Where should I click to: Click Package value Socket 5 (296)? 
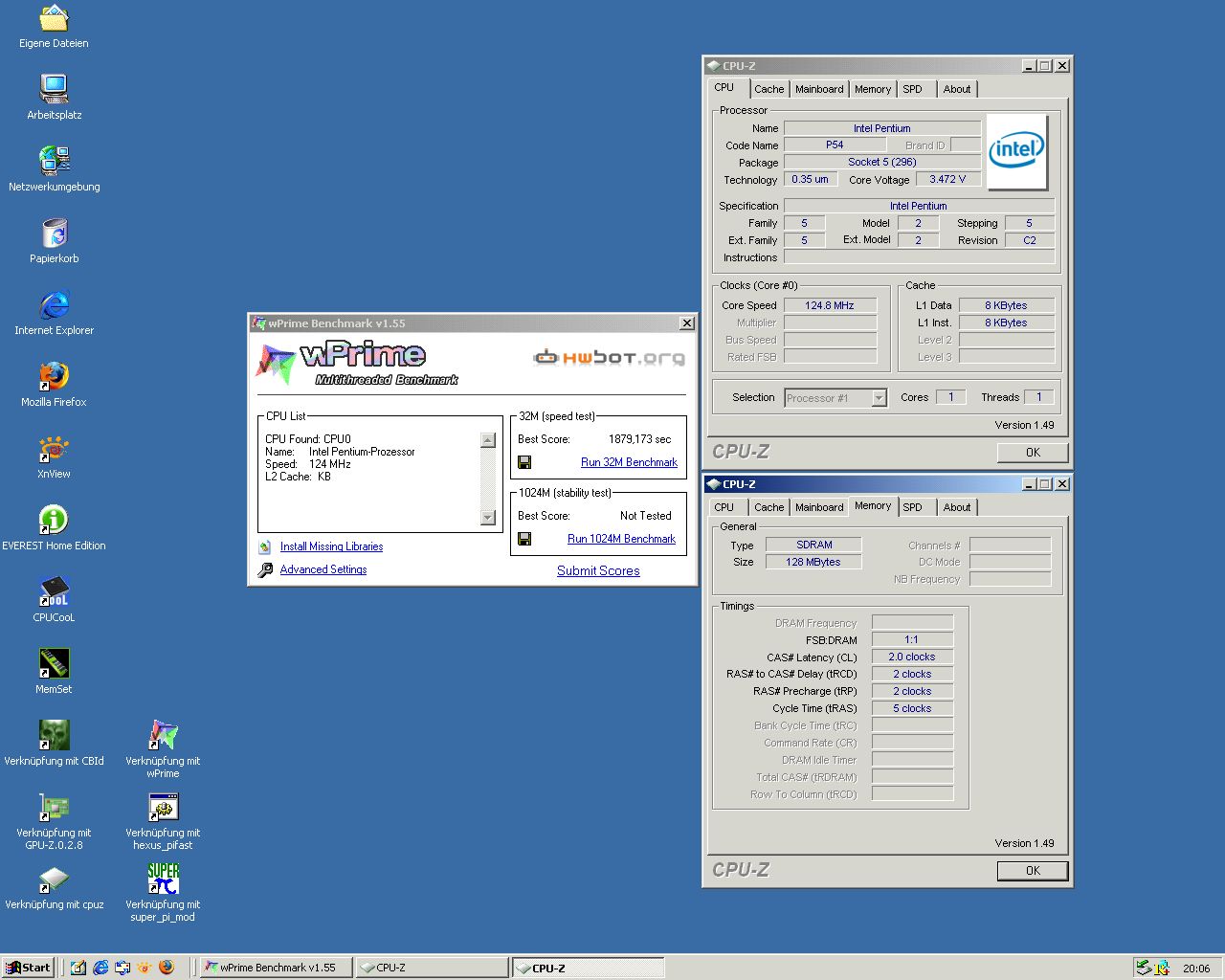pos(881,162)
